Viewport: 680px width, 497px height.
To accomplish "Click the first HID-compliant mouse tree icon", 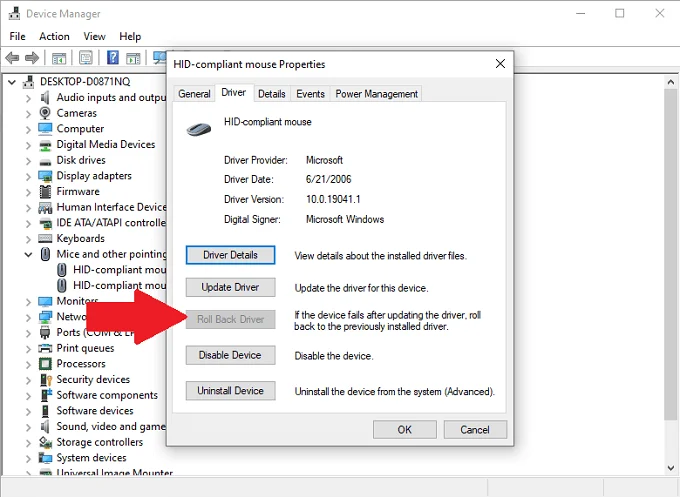I will click(62, 270).
